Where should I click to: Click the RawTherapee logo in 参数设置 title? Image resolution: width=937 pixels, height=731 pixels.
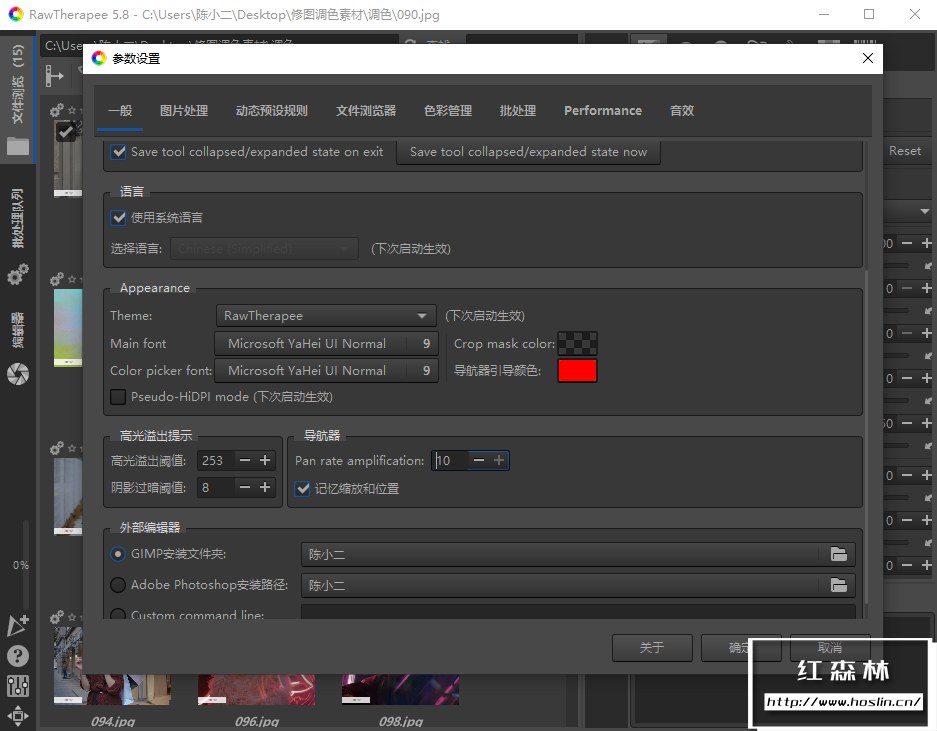tap(99, 58)
